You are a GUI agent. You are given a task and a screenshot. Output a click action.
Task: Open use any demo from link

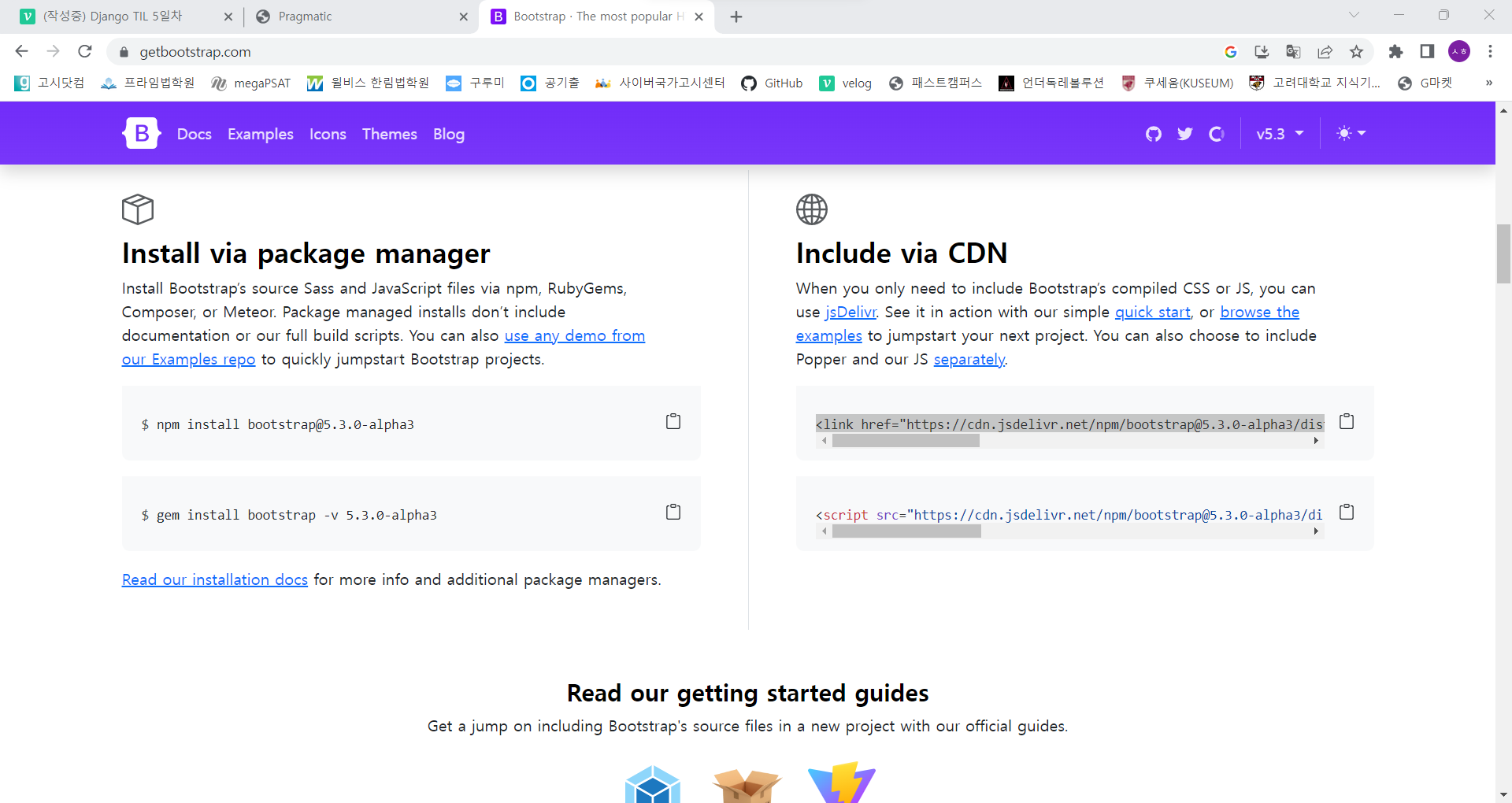point(575,335)
